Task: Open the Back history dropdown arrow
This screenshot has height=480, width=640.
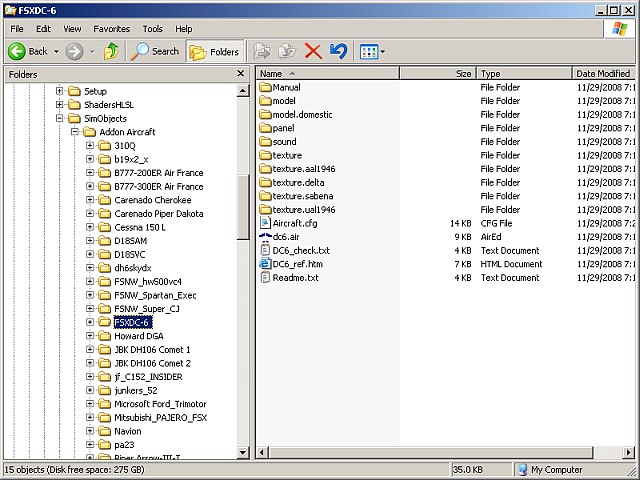Action: (56, 52)
